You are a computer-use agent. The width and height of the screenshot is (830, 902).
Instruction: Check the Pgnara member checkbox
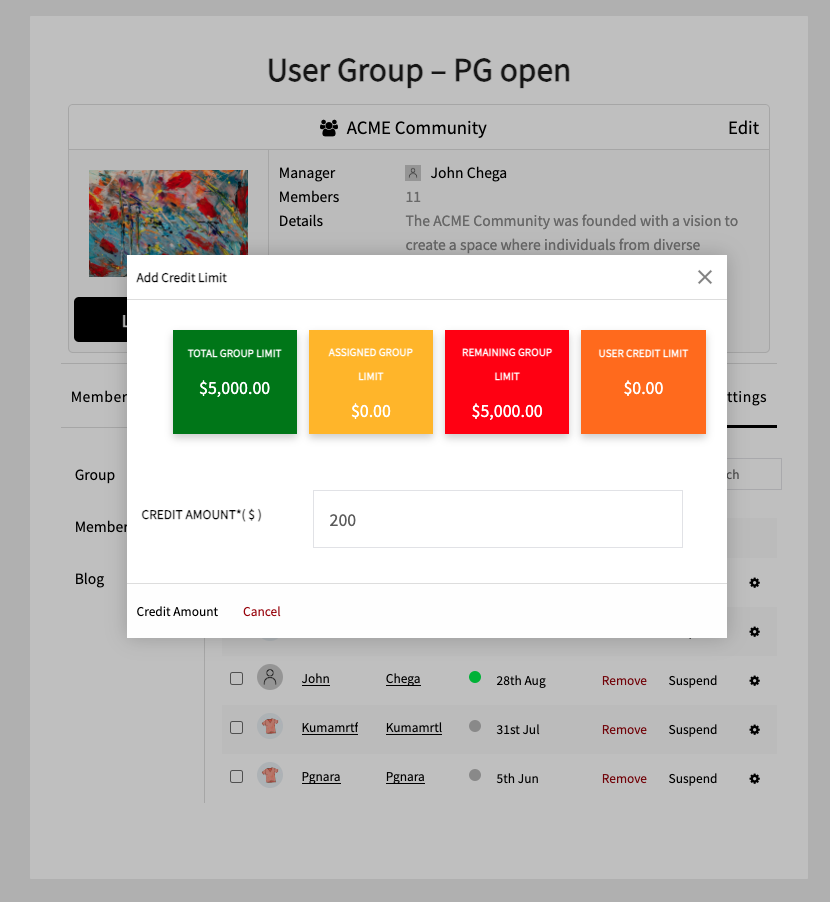[237, 776]
